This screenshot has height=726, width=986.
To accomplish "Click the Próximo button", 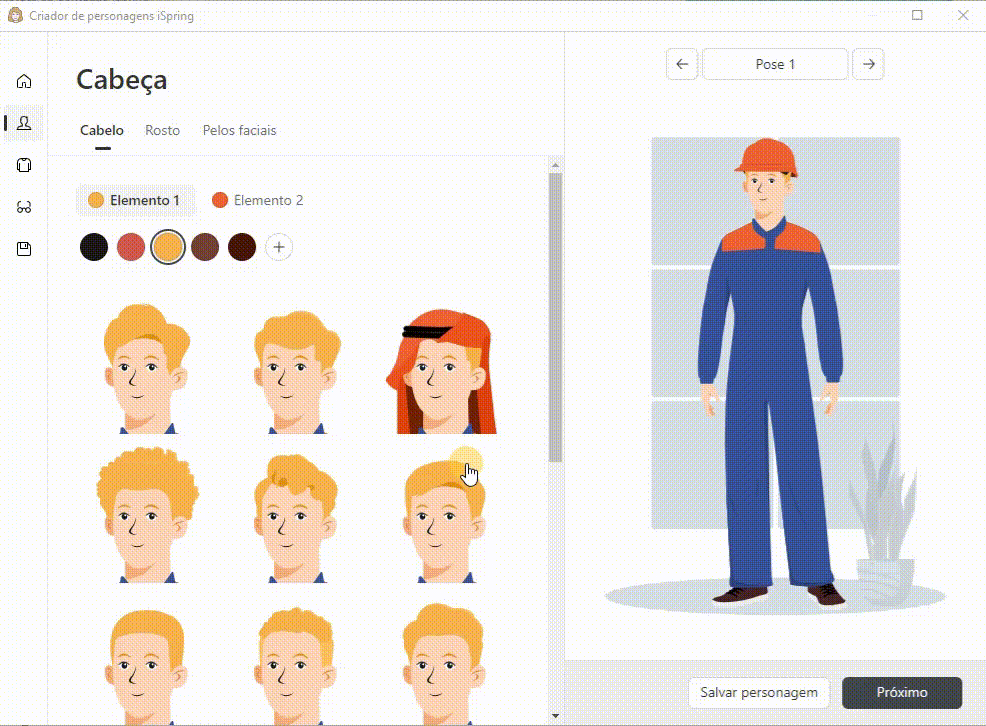I will point(902,693).
